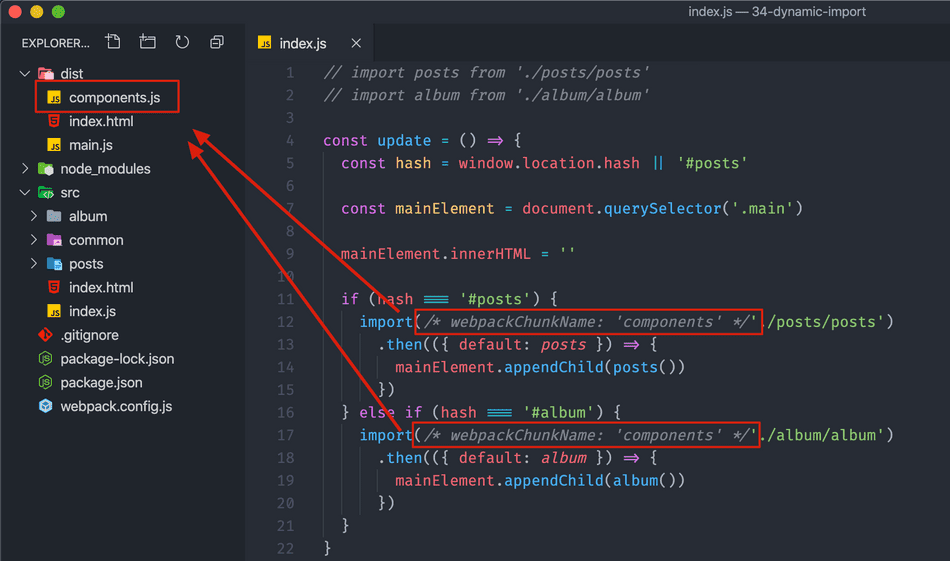The image size is (950, 561).
Task: Expand the posts folder
Action: pos(34,264)
